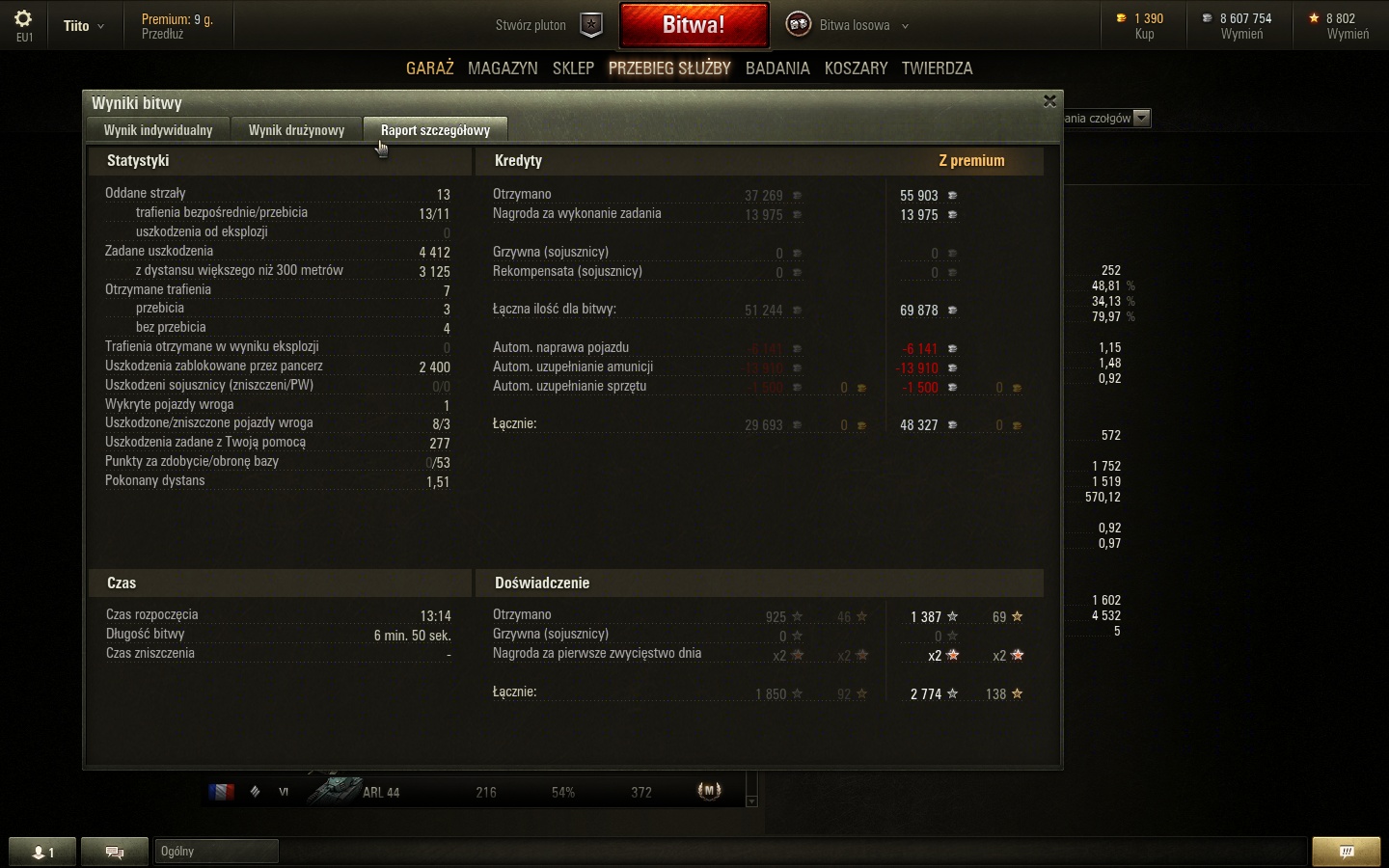Open the settings gear menu

coord(23,18)
